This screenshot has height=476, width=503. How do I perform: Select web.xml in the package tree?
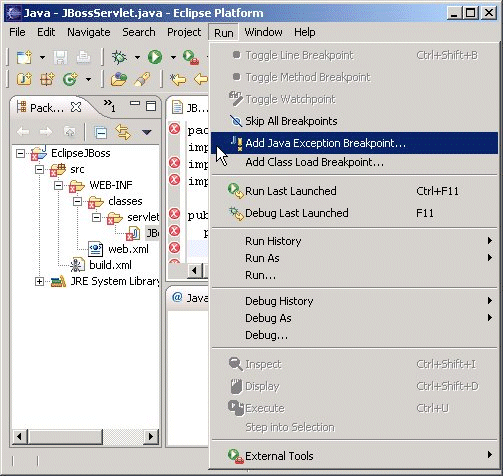click(128, 249)
